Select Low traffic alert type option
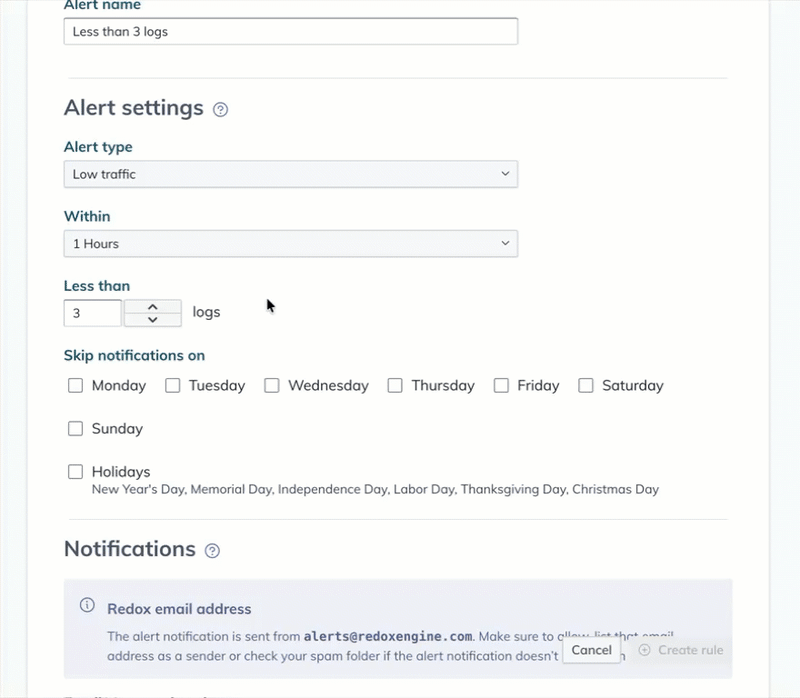Viewport: 800px width, 698px height. tap(290, 173)
